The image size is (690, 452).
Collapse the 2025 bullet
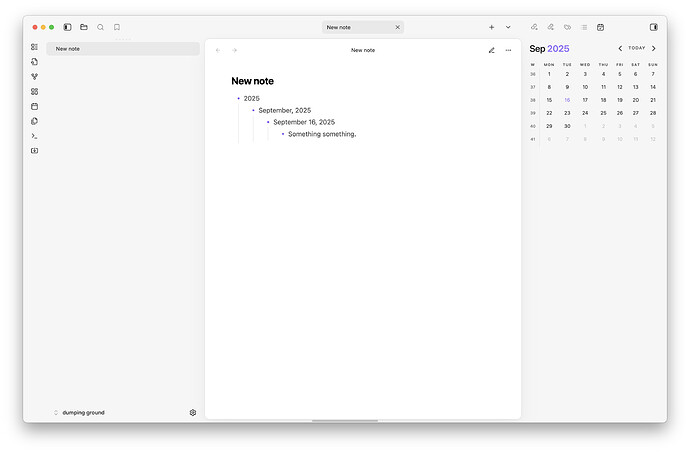pos(239,99)
